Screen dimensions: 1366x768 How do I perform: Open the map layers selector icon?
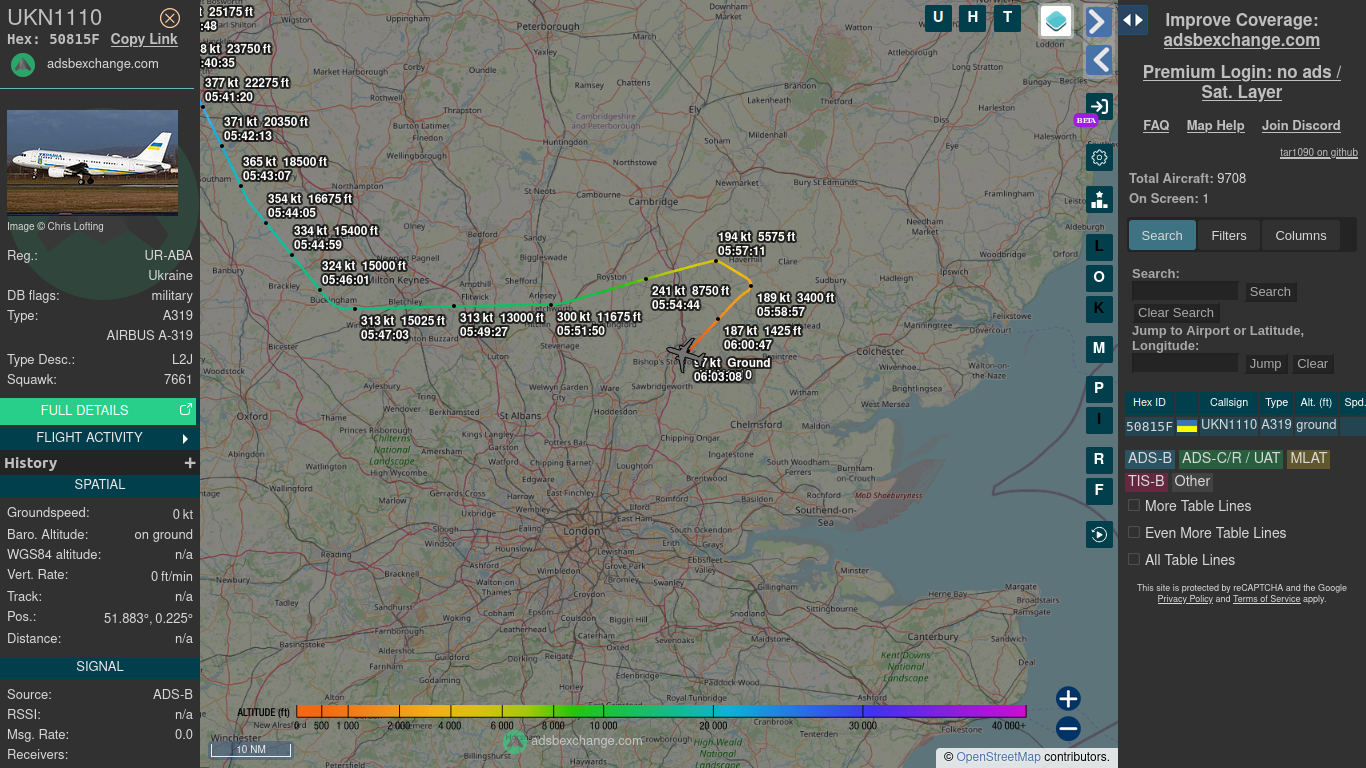tap(1056, 21)
